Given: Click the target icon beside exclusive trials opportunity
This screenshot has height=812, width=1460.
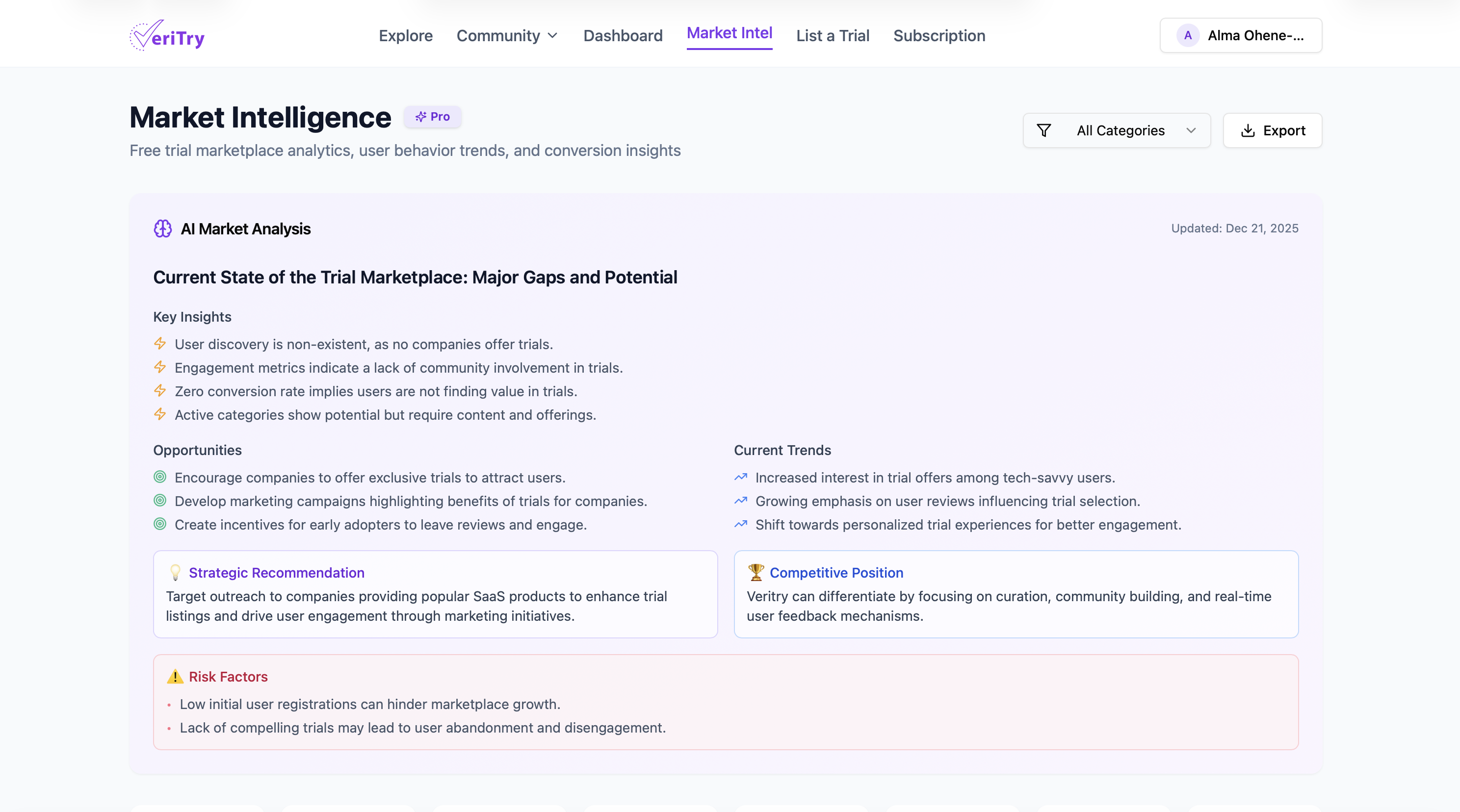Looking at the screenshot, I should click(x=160, y=477).
